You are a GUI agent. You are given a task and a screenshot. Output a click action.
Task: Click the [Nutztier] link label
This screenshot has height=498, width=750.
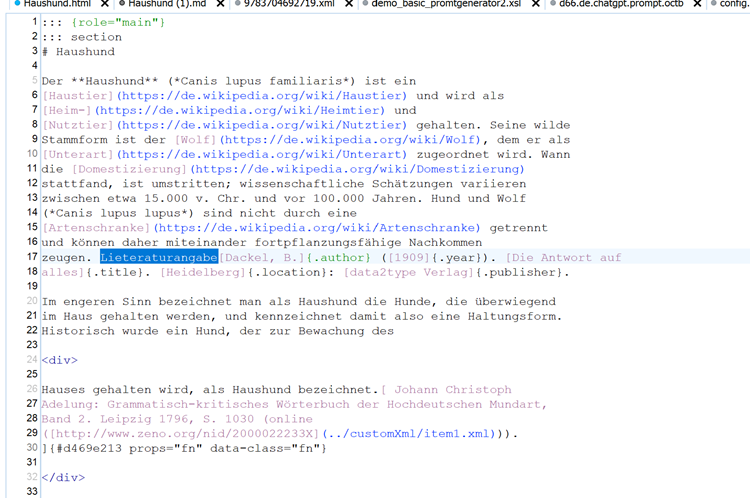[78, 125]
